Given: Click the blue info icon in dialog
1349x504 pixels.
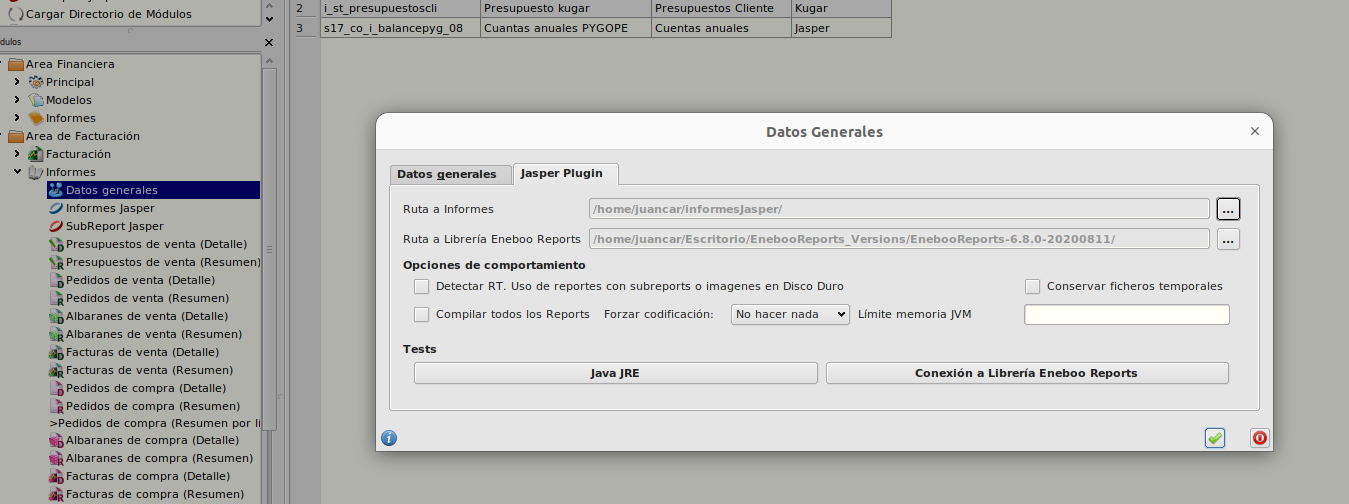Looking at the screenshot, I should pos(390,438).
